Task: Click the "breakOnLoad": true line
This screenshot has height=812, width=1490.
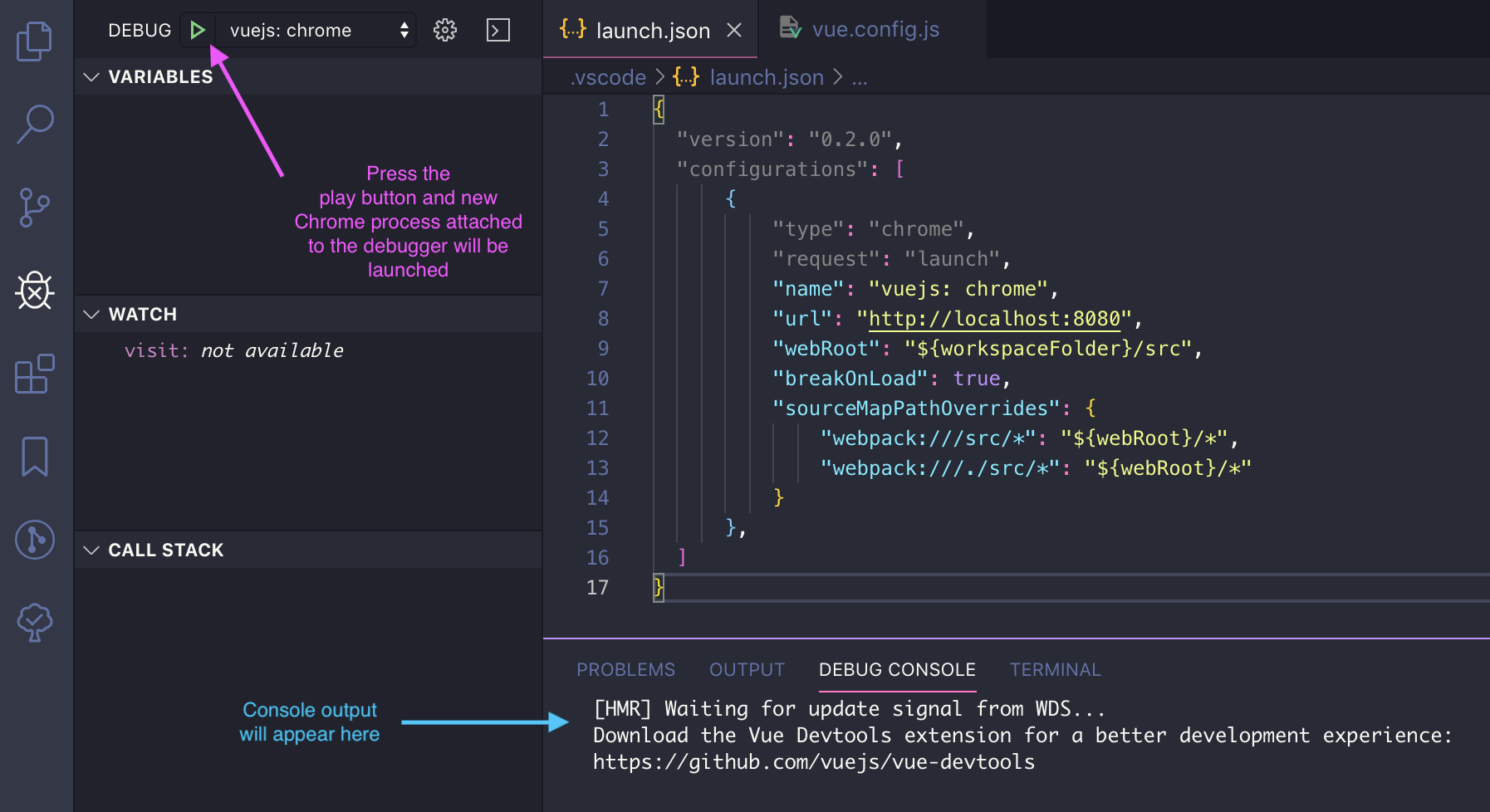Action: click(x=891, y=379)
